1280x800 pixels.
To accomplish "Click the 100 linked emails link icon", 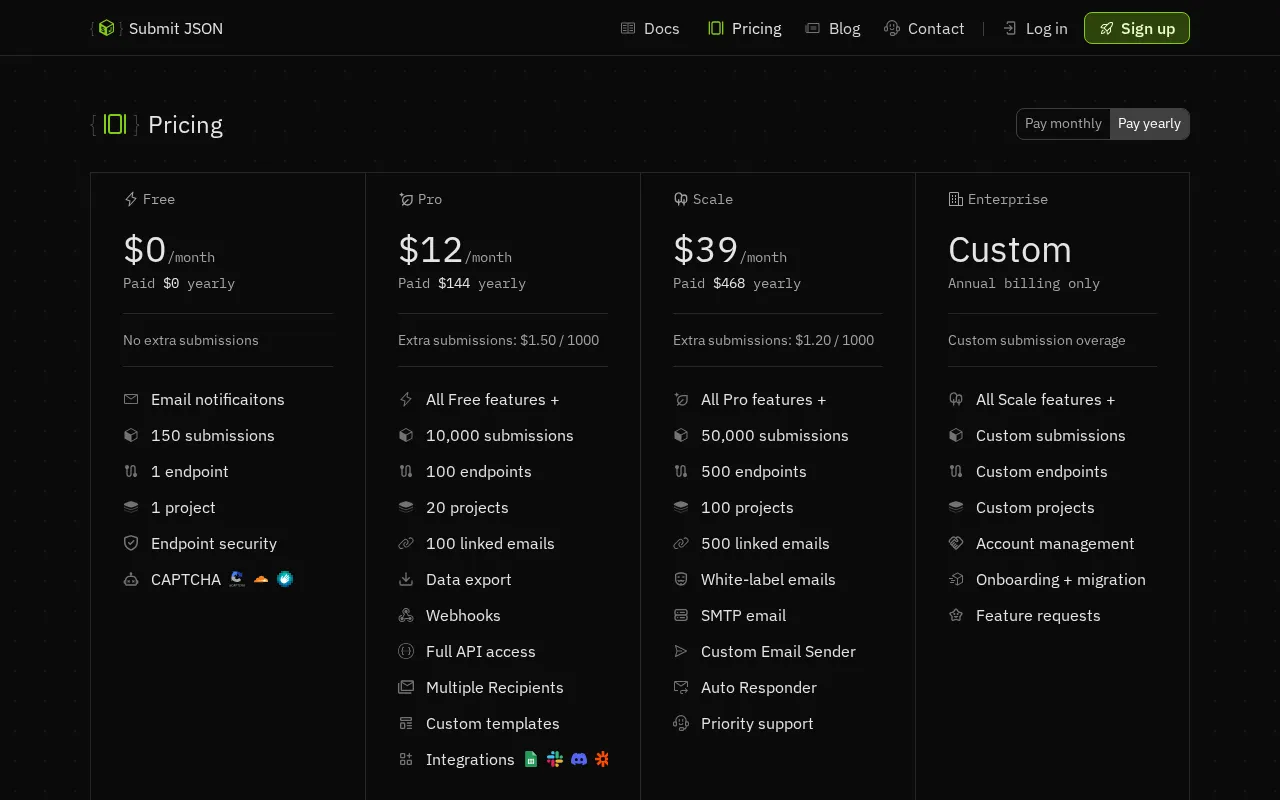I will [406, 543].
